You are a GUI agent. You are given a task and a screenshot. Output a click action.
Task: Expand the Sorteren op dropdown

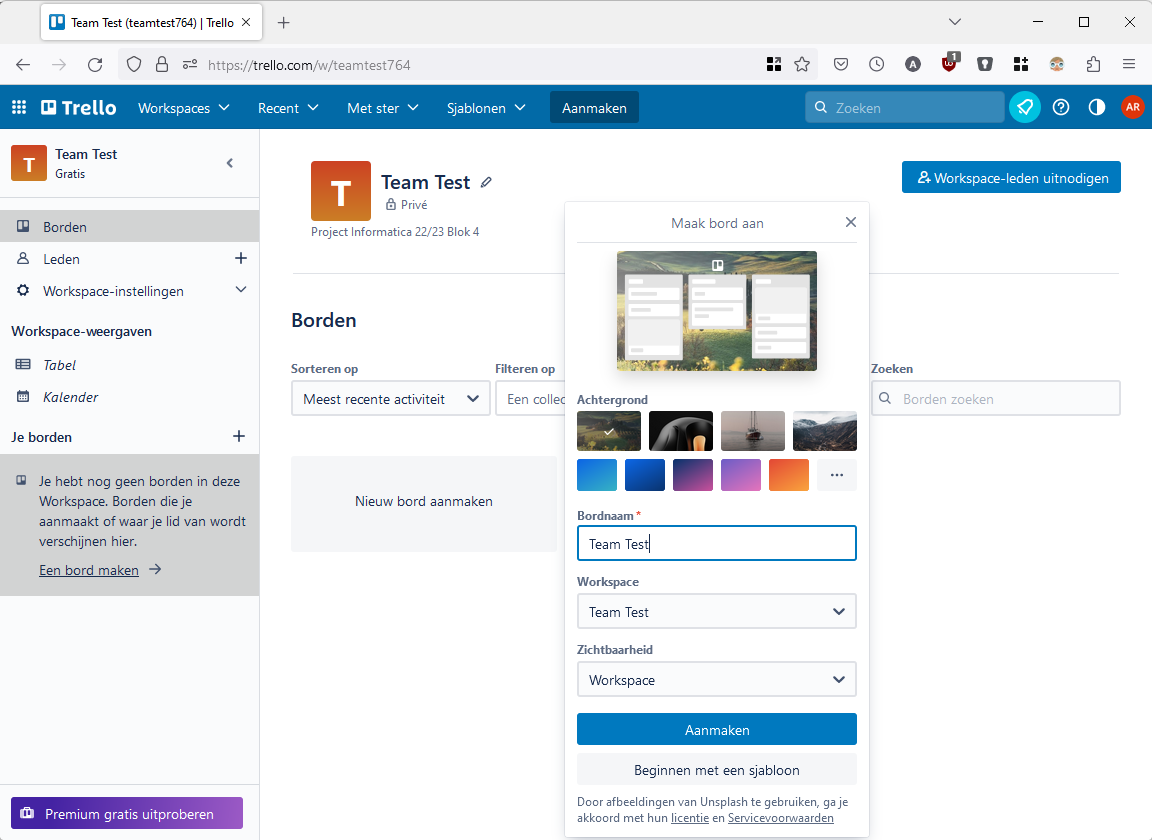point(390,399)
